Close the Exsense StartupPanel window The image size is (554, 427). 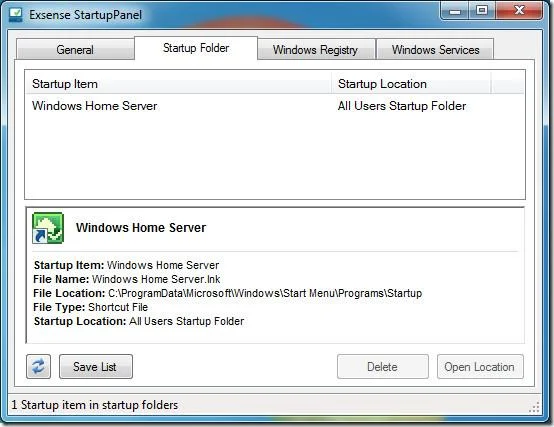[519, 11]
